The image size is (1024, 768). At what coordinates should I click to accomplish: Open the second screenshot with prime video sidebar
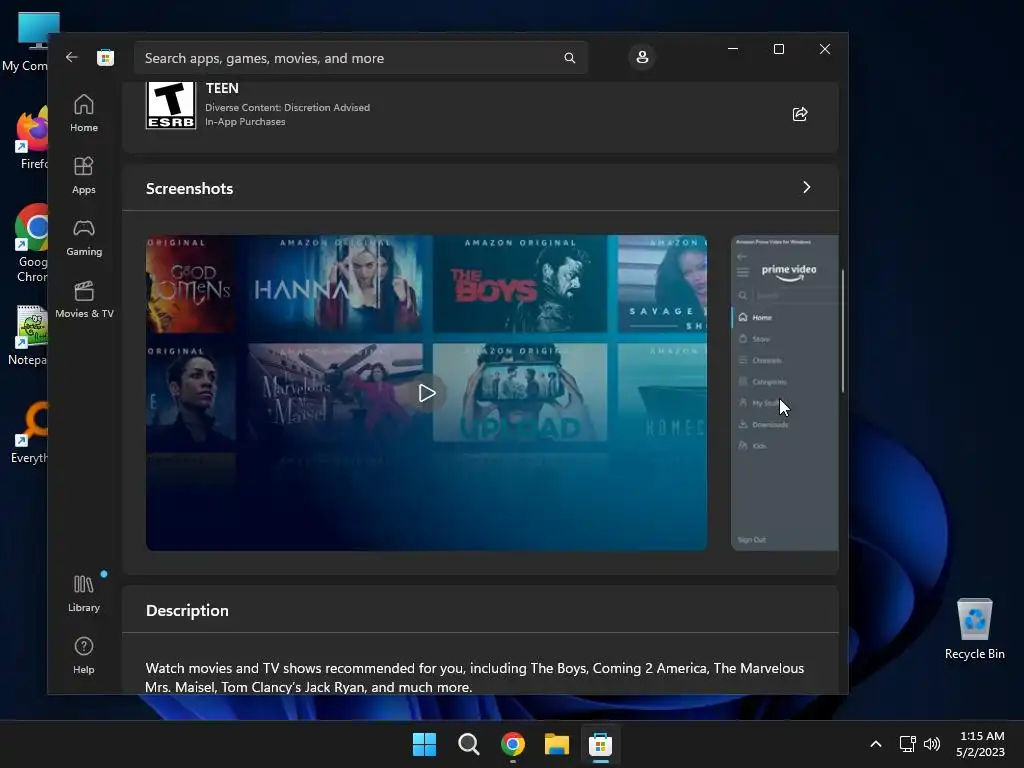[784, 392]
